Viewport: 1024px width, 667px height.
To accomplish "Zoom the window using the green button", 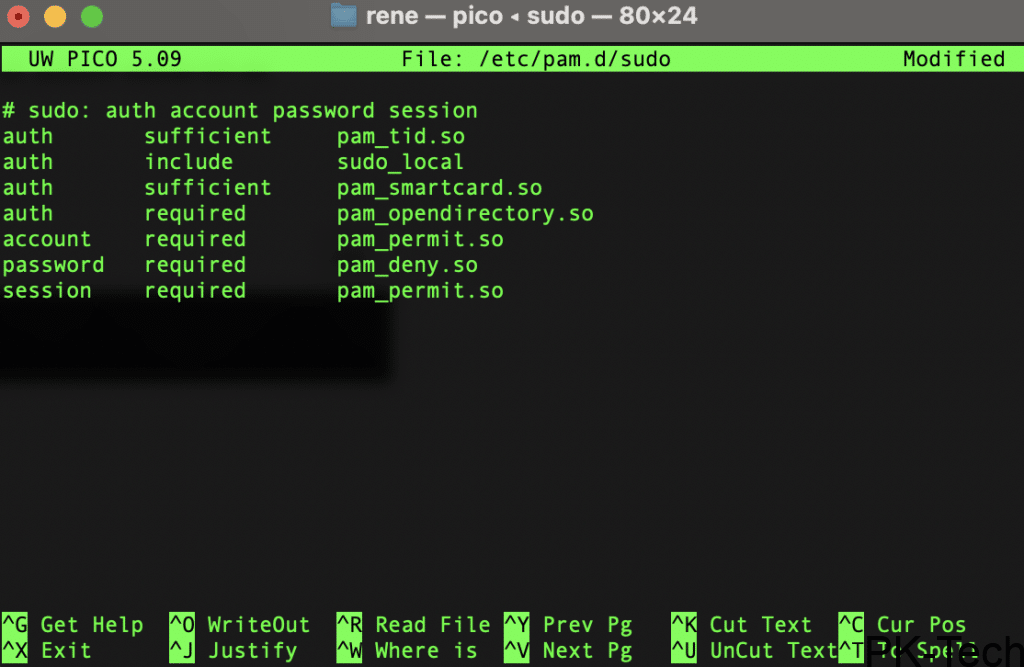I will [92, 17].
